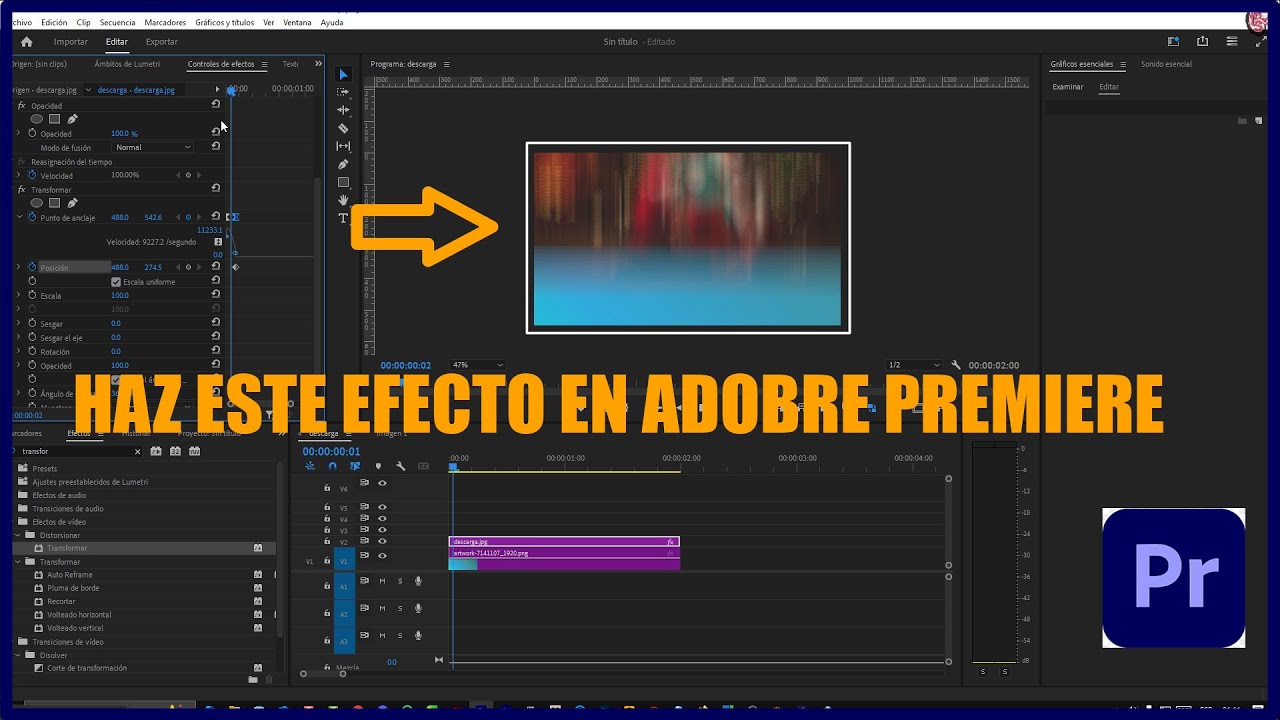Viewport: 1280px width, 720px height.
Task: Open Modo de fusión Normal dropdown
Action: click(x=153, y=147)
